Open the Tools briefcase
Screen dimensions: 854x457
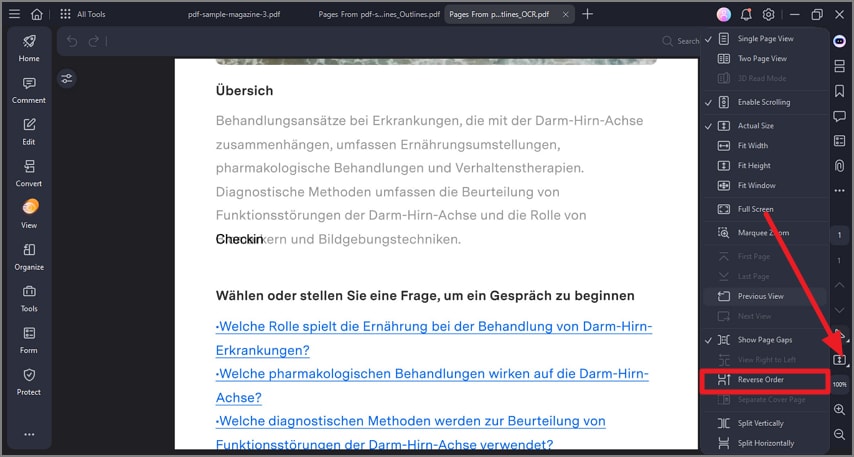pyautogui.click(x=29, y=298)
